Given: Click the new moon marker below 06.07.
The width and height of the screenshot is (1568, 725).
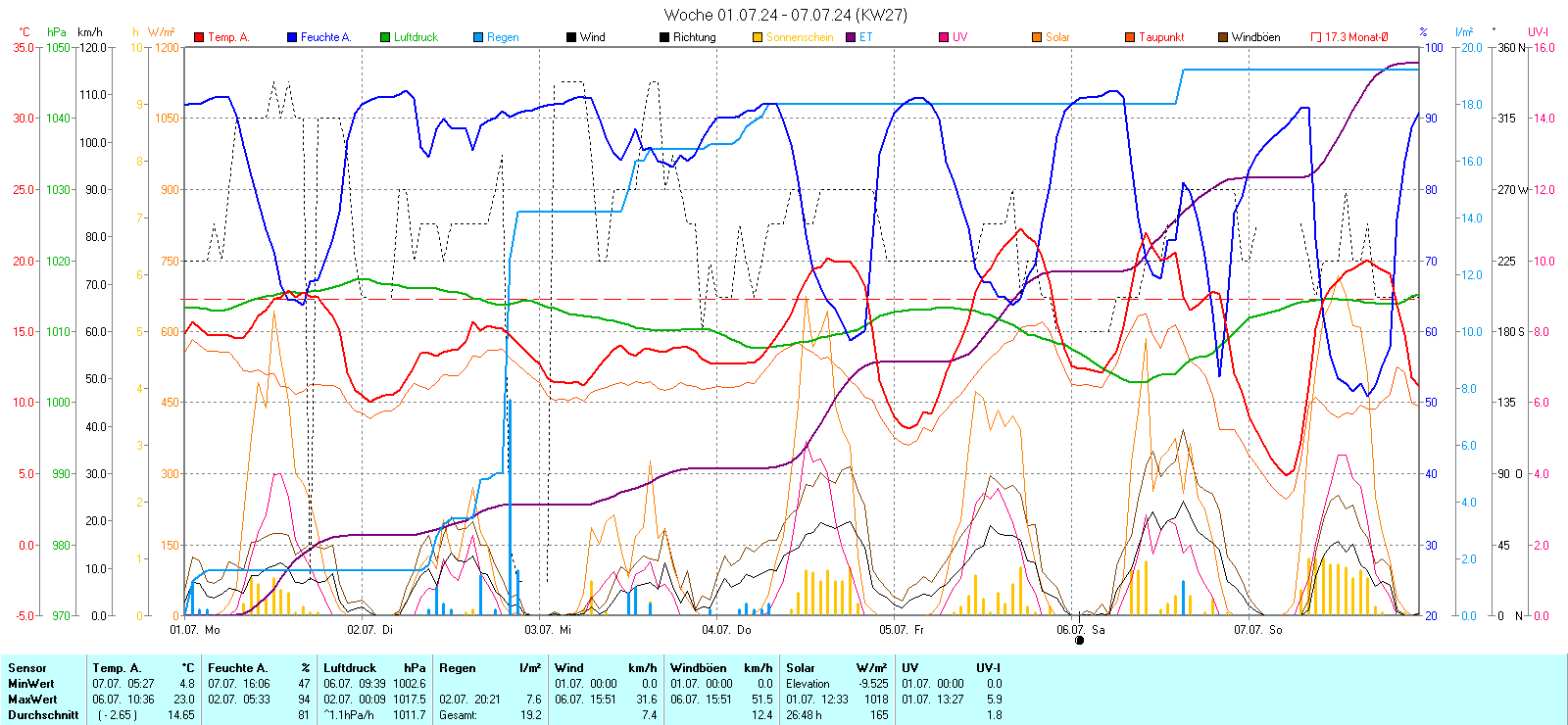Looking at the screenshot, I should coord(1080,641).
